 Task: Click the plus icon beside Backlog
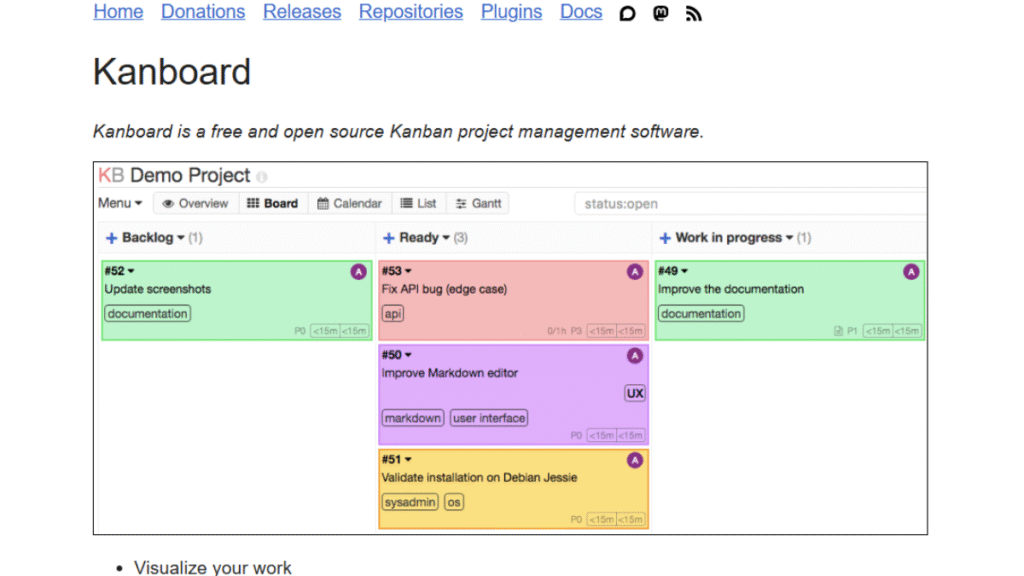(111, 238)
